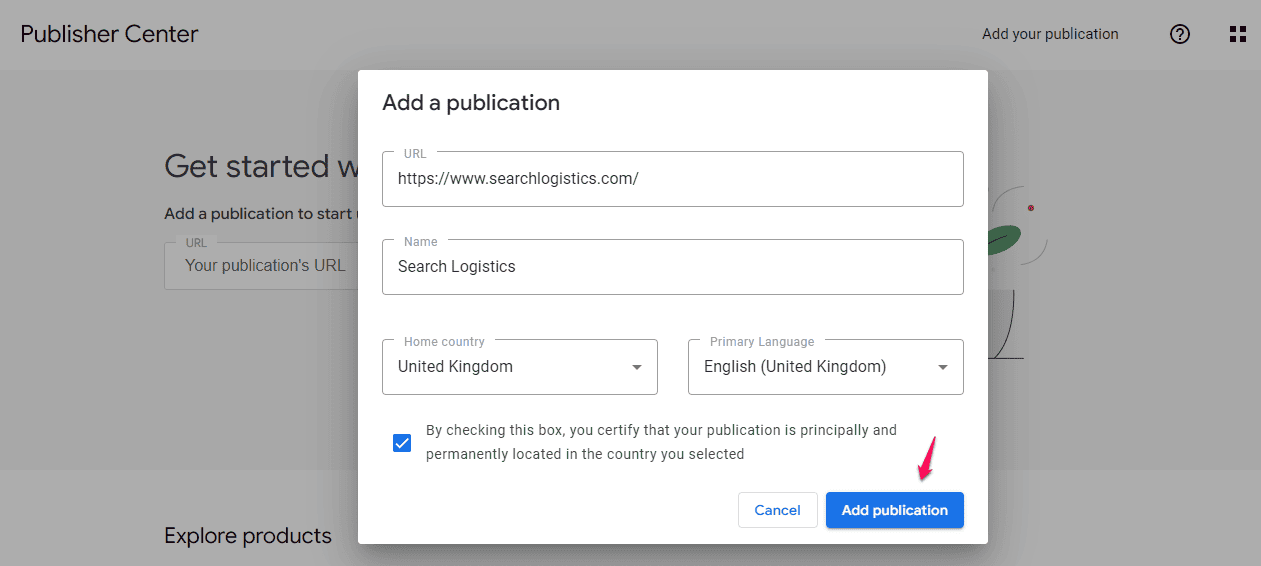Open the help question mark icon
1261x566 pixels.
[x=1180, y=34]
